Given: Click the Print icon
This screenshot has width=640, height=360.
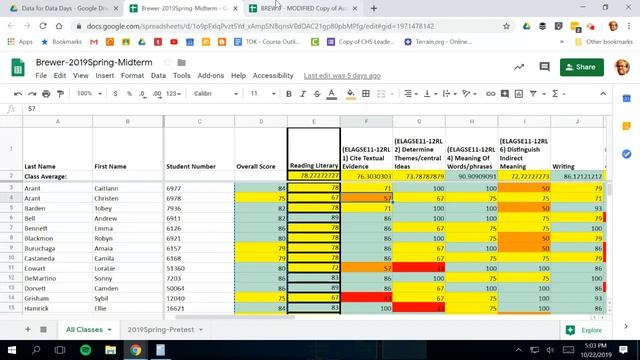Looking at the screenshot, I should (x=46, y=94).
